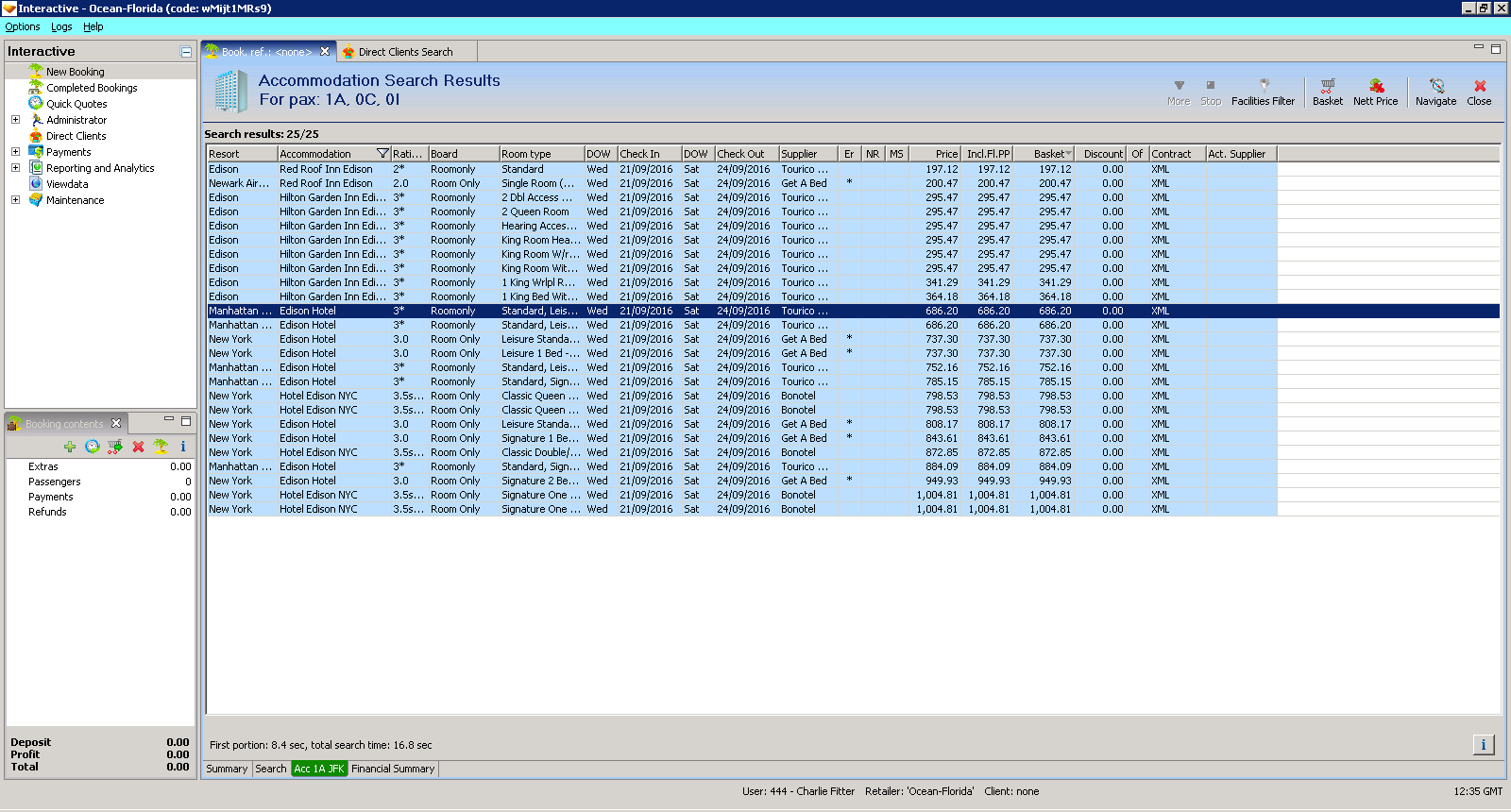Screen dimensions: 1511x812
Task: Click the Passengers row in Booking contents
Action: [100, 482]
